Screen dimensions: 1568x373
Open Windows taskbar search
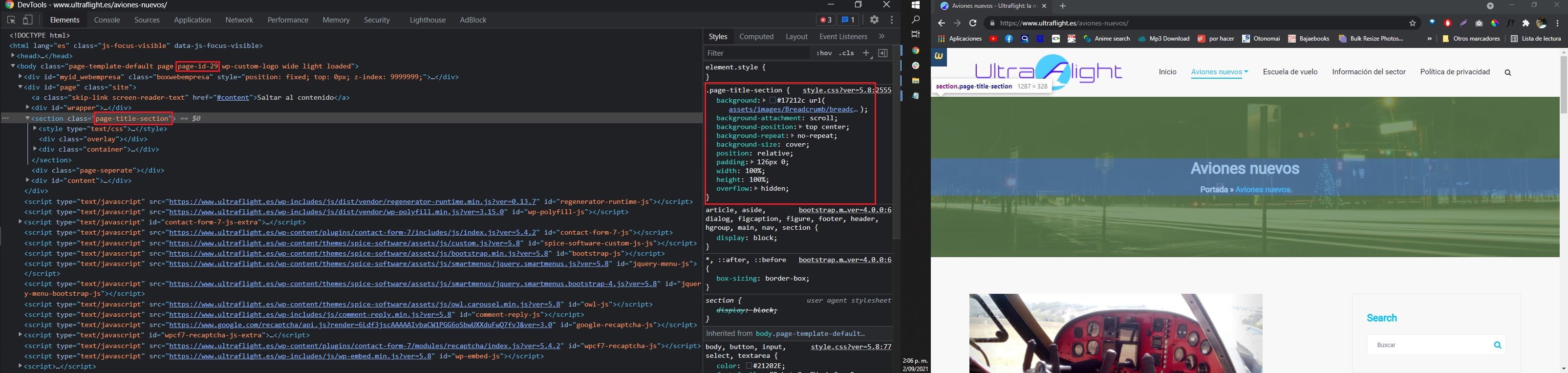tap(916, 20)
